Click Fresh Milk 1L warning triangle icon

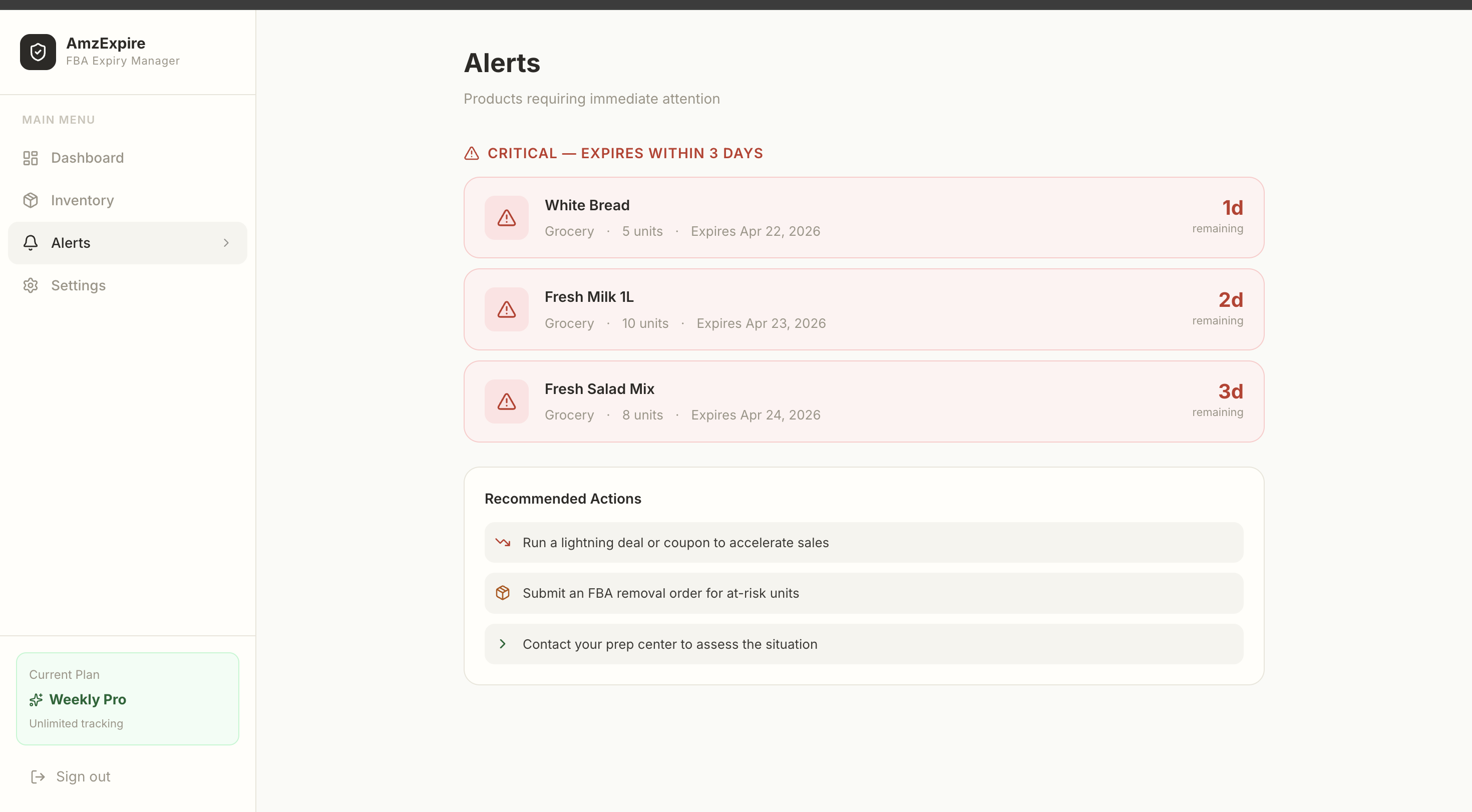(506, 310)
